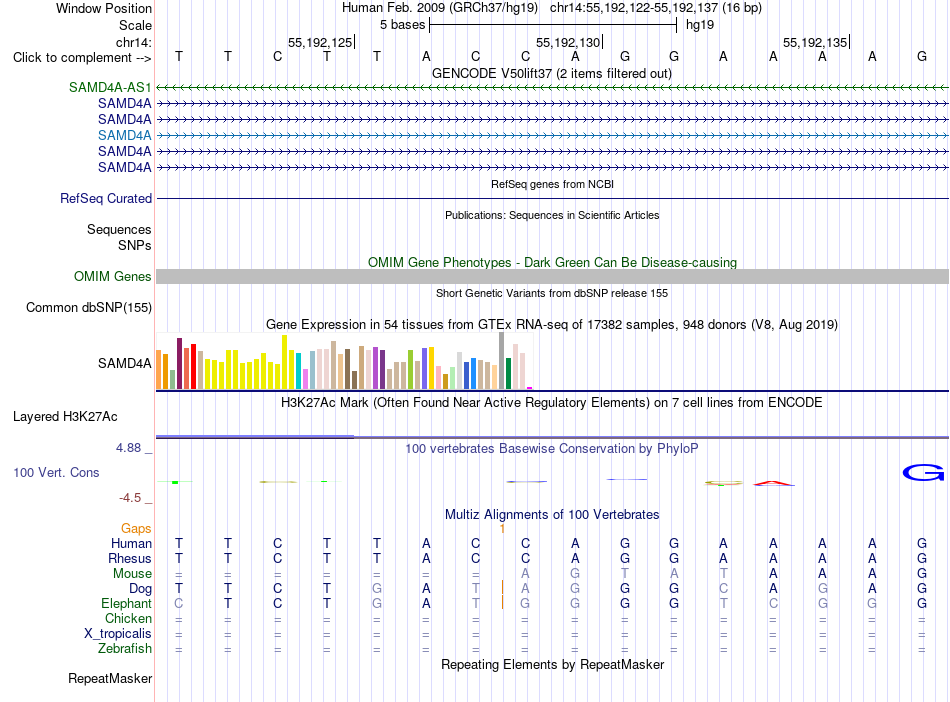Open Short Genetic Variants from dbSNP title
Viewport: 950px width, 702px height.
pyautogui.click(x=552, y=293)
